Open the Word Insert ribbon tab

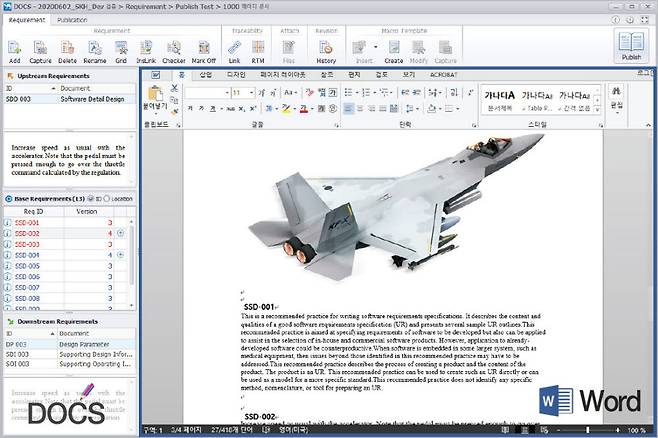(205, 75)
